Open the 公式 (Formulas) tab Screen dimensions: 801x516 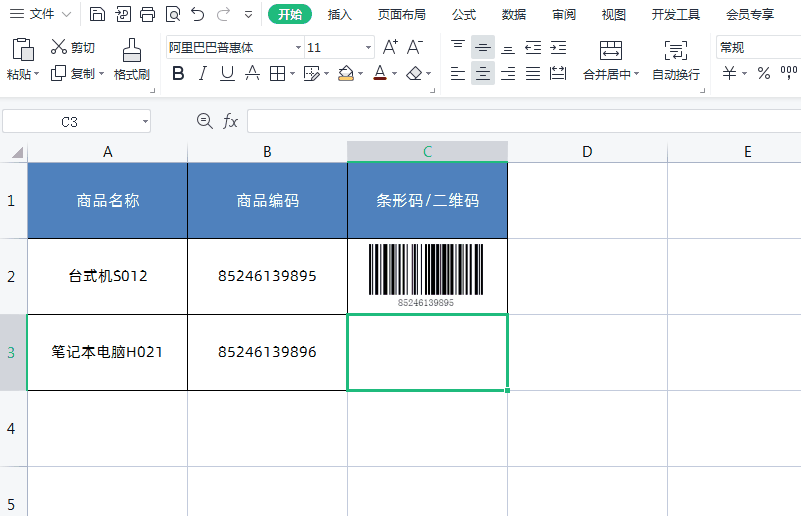pos(463,15)
